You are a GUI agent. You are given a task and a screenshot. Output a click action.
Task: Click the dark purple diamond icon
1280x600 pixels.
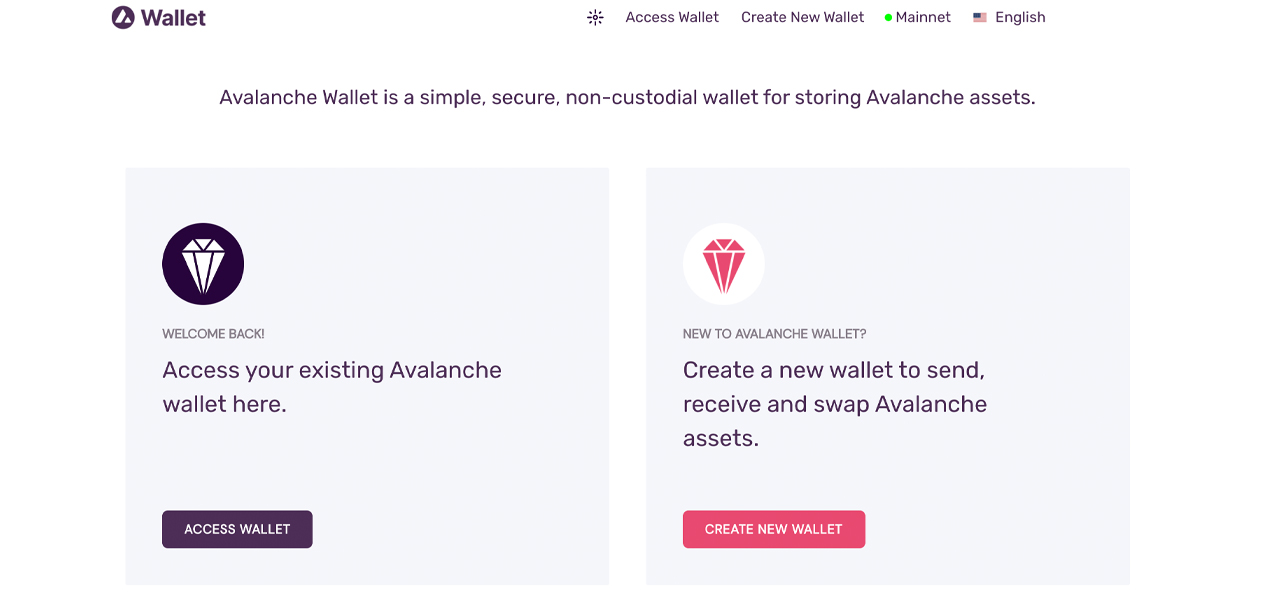pos(203,264)
